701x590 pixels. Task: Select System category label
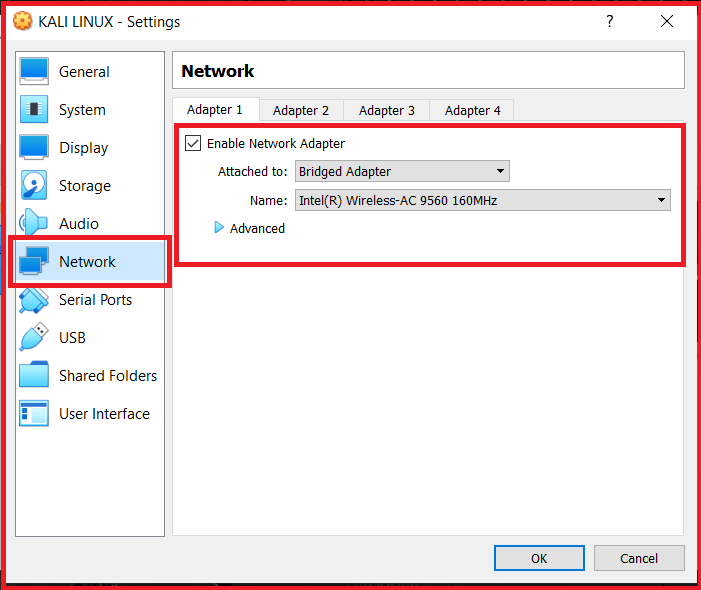pos(82,110)
